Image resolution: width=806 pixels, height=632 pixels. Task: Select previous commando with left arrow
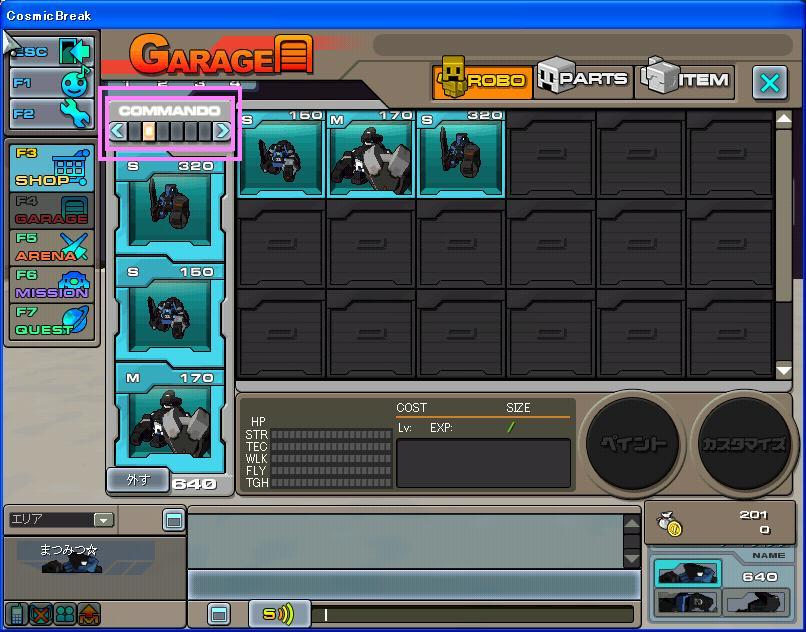[117, 131]
